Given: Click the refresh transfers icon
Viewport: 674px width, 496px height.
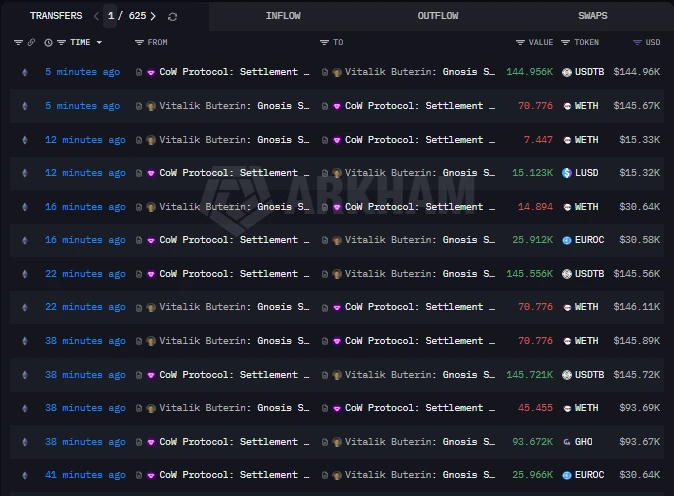Looking at the screenshot, I should click(173, 16).
